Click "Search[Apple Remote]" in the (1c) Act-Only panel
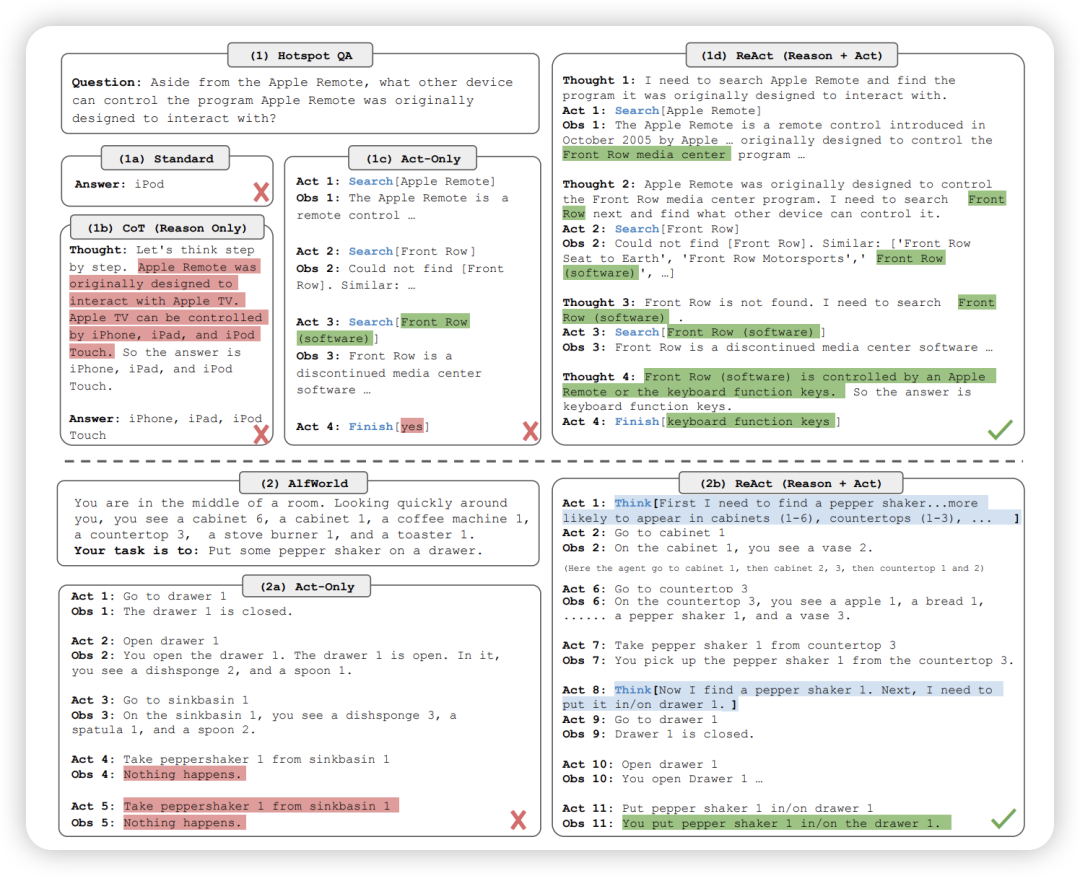 422,182
